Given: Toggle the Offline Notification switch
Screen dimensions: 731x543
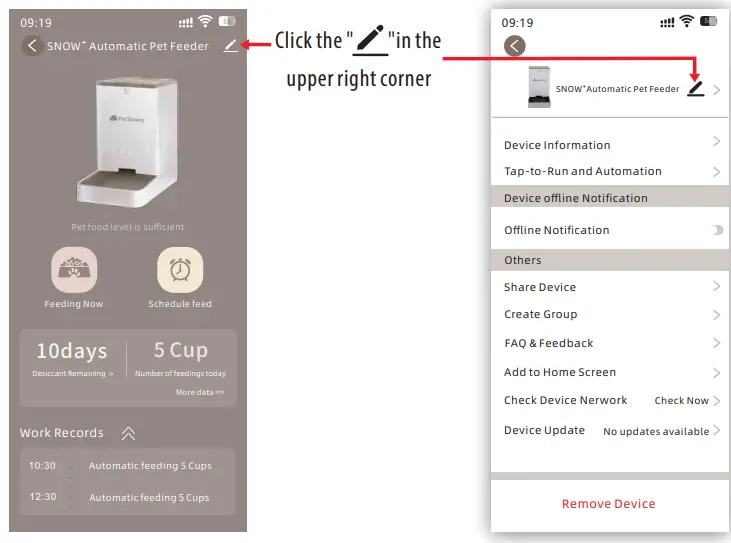Looking at the screenshot, I should click(x=717, y=230).
